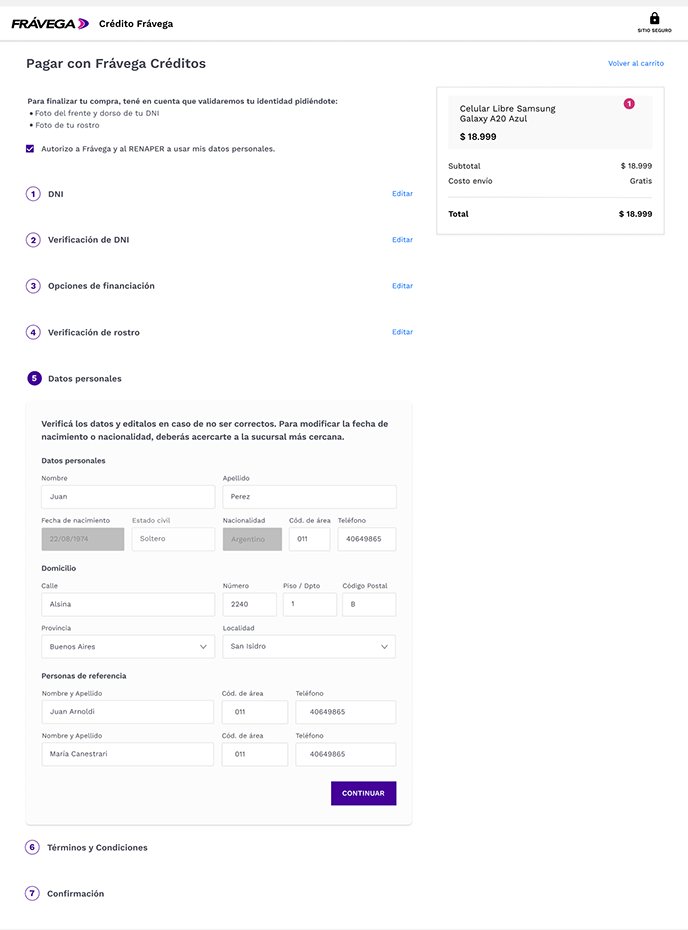Click the Número field containing 2240

pos(249,604)
